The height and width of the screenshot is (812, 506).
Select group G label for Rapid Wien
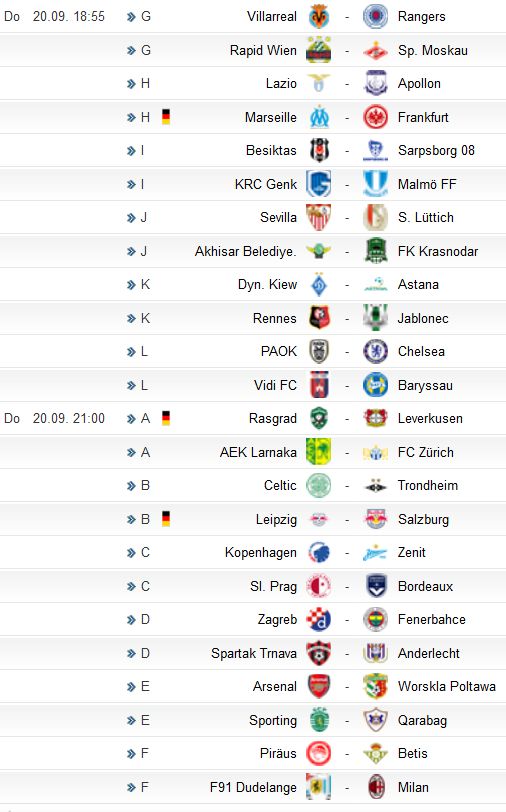tap(146, 50)
